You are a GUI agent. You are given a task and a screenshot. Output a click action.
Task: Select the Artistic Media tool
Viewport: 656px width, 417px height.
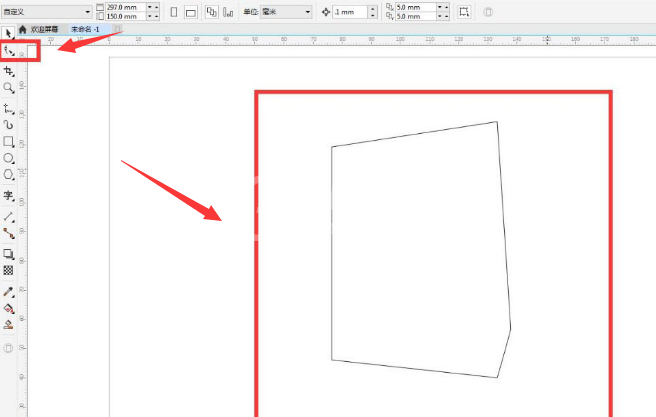pos(8,125)
